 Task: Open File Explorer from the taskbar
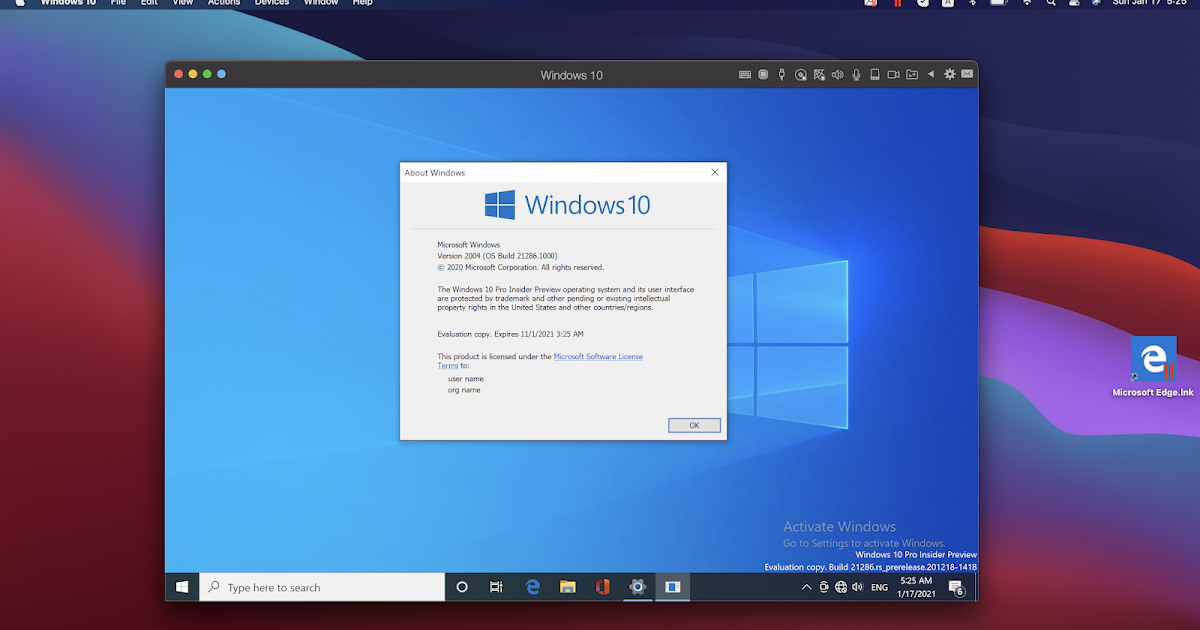coord(567,587)
